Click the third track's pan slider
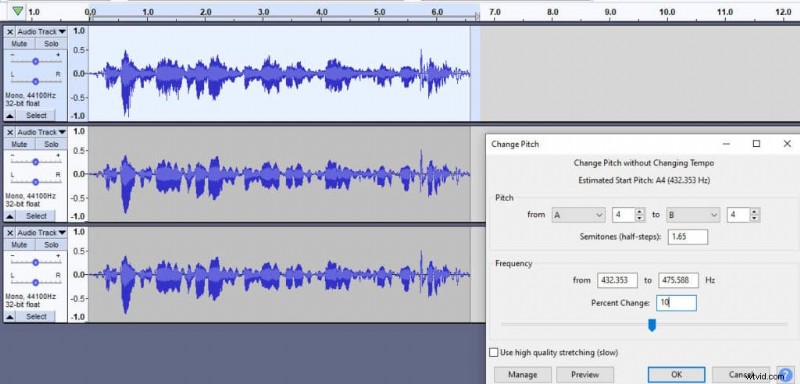The width and height of the screenshot is (800, 384). pos(35,282)
